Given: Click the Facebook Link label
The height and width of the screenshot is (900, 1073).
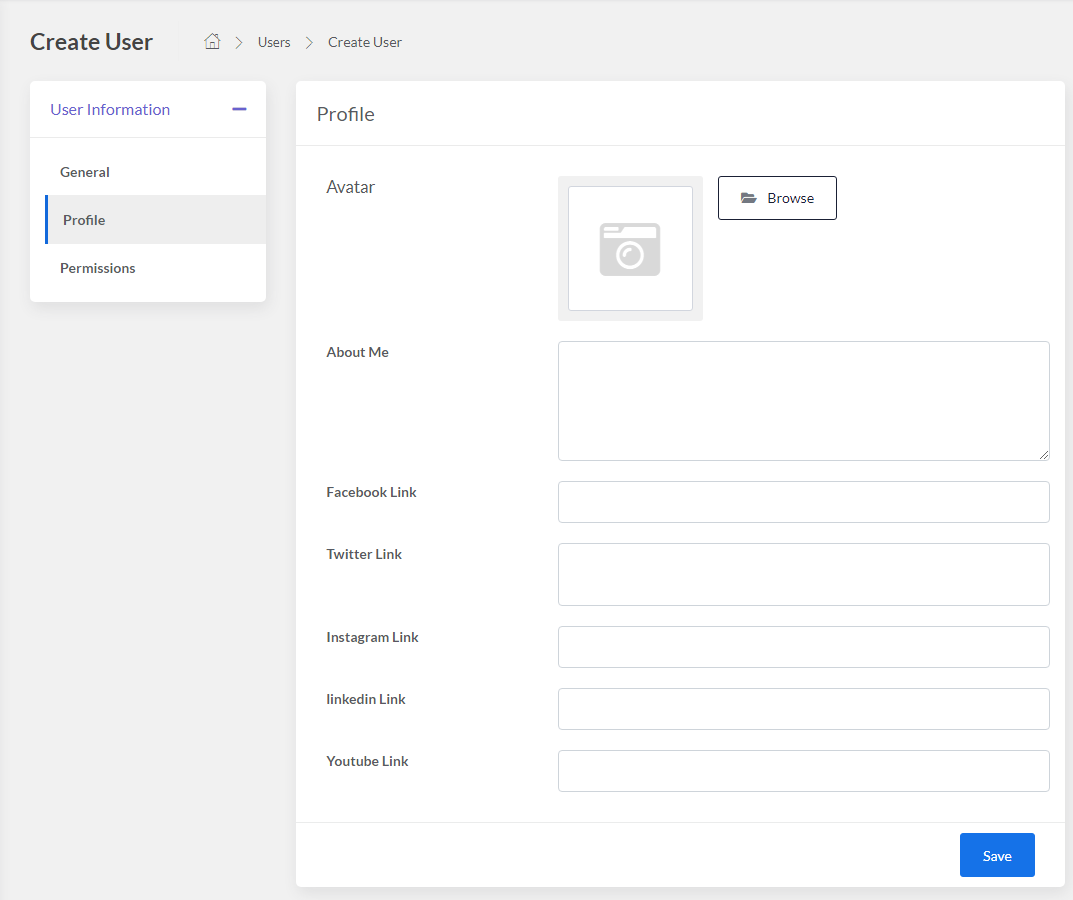Looking at the screenshot, I should point(371,492).
